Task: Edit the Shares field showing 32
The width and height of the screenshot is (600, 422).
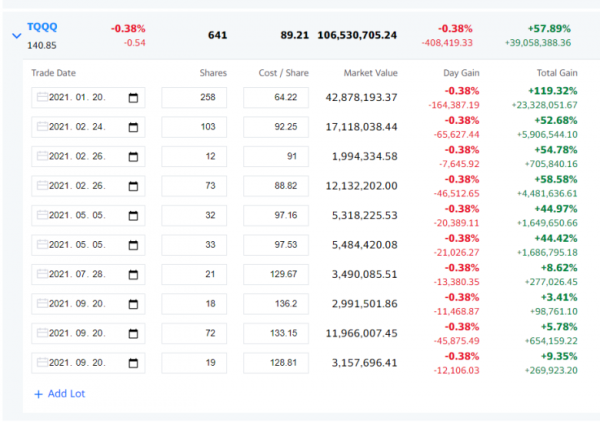Action: [194, 215]
